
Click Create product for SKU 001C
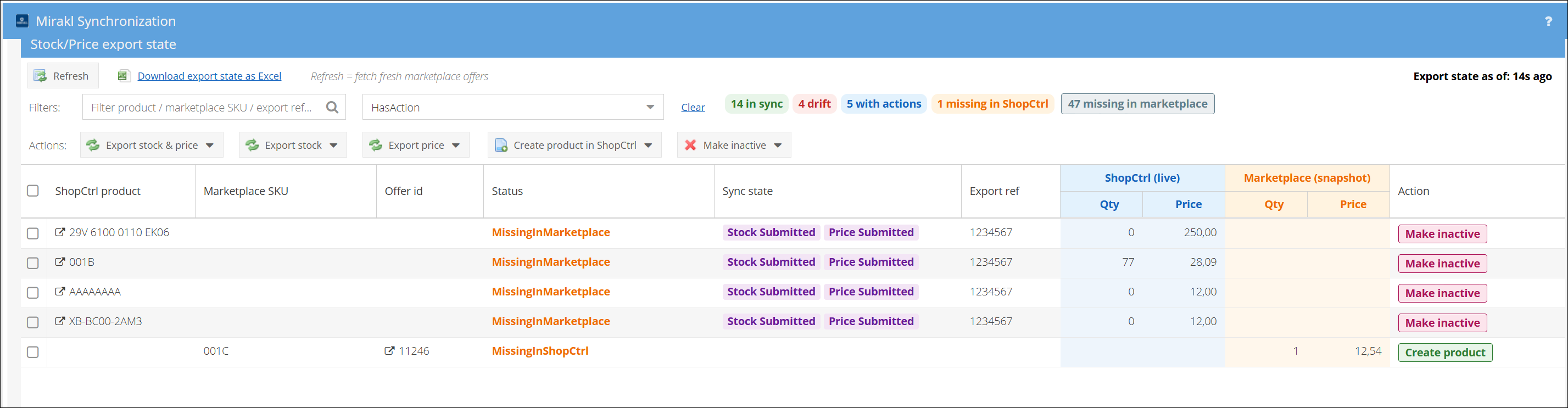1445,353
